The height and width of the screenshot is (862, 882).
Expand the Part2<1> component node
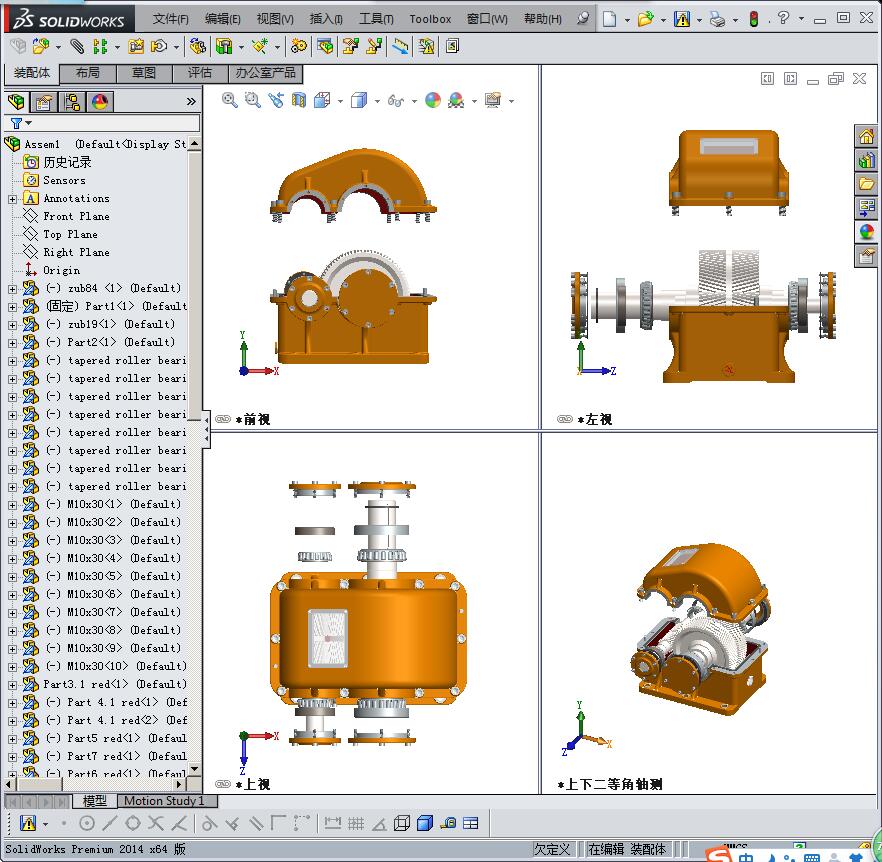pyautogui.click(x=12, y=343)
